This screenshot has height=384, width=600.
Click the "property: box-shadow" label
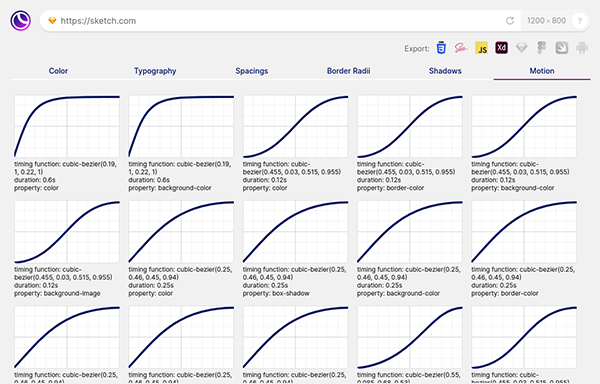click(x=276, y=293)
